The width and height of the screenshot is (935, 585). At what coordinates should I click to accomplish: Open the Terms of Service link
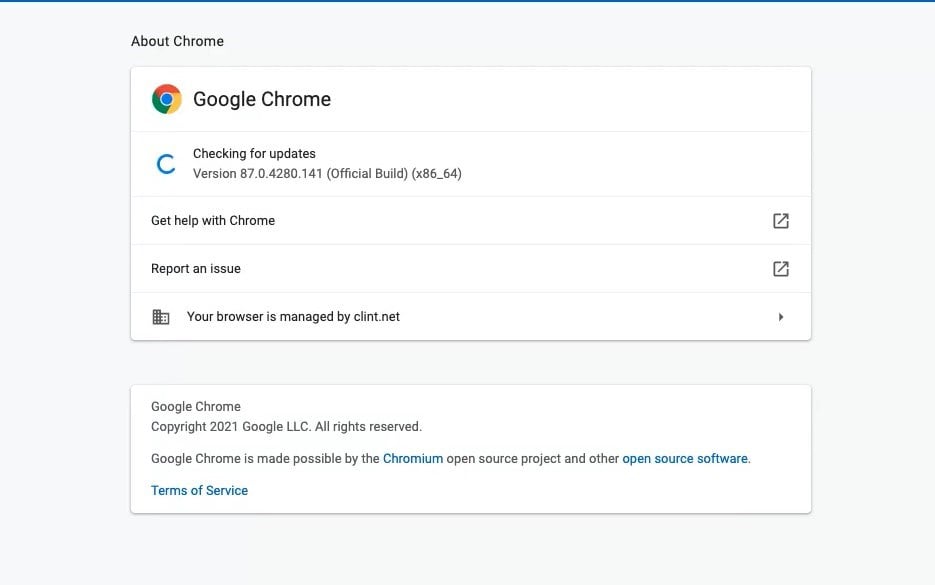pos(199,490)
